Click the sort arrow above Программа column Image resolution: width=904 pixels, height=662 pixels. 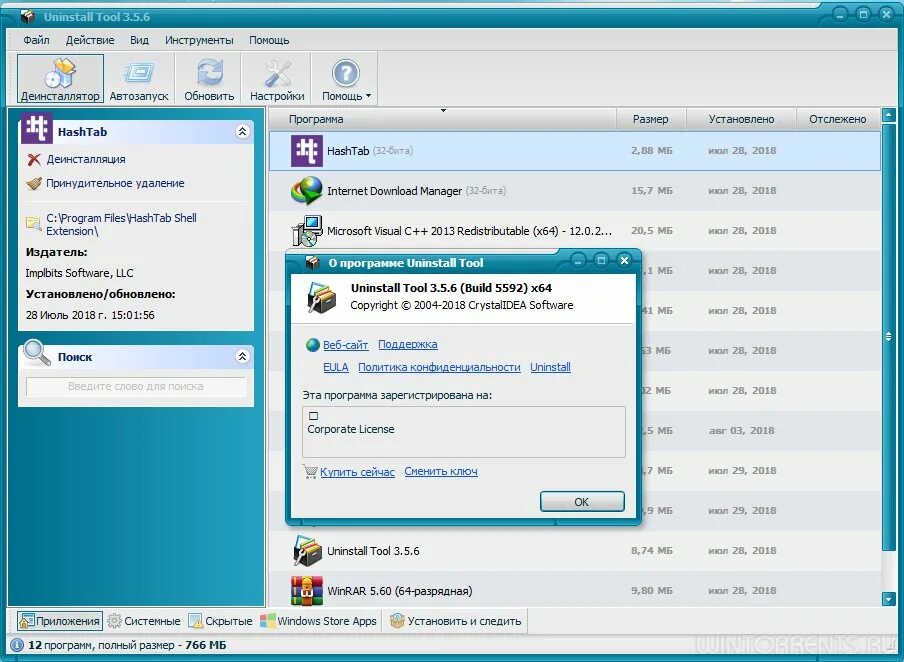(x=443, y=110)
